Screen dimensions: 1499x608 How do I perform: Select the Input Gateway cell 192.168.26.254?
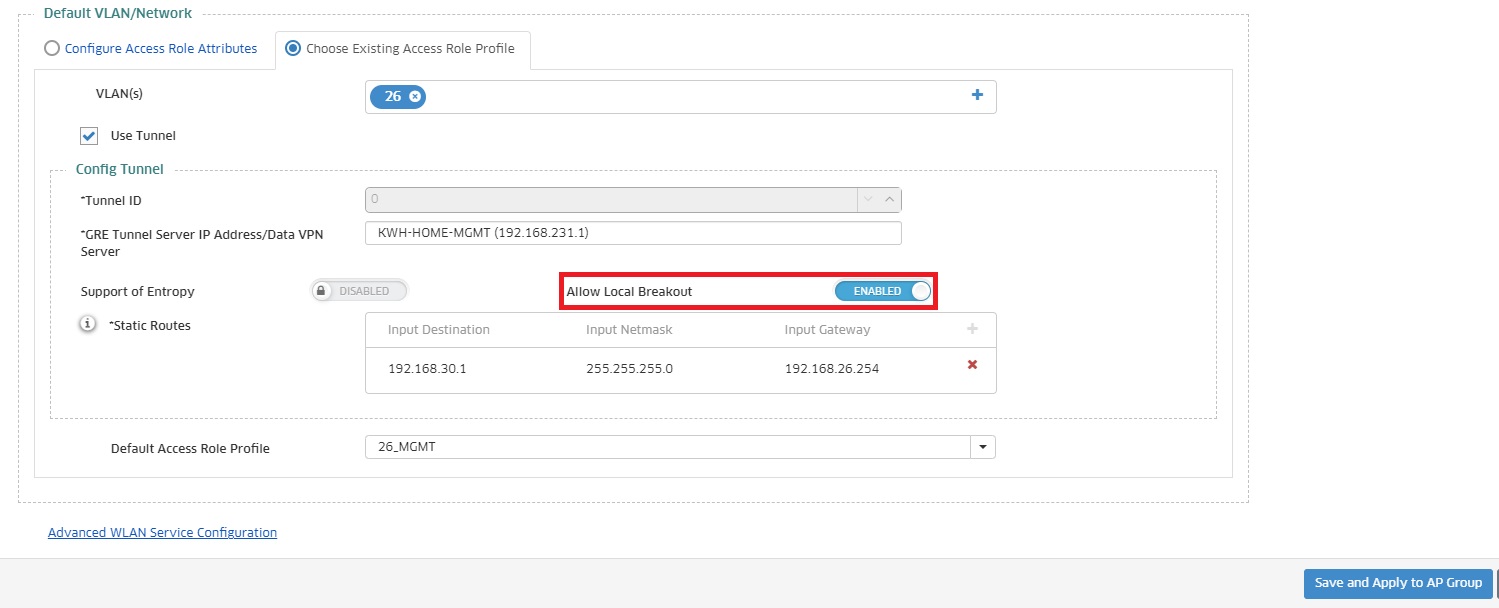coord(832,369)
